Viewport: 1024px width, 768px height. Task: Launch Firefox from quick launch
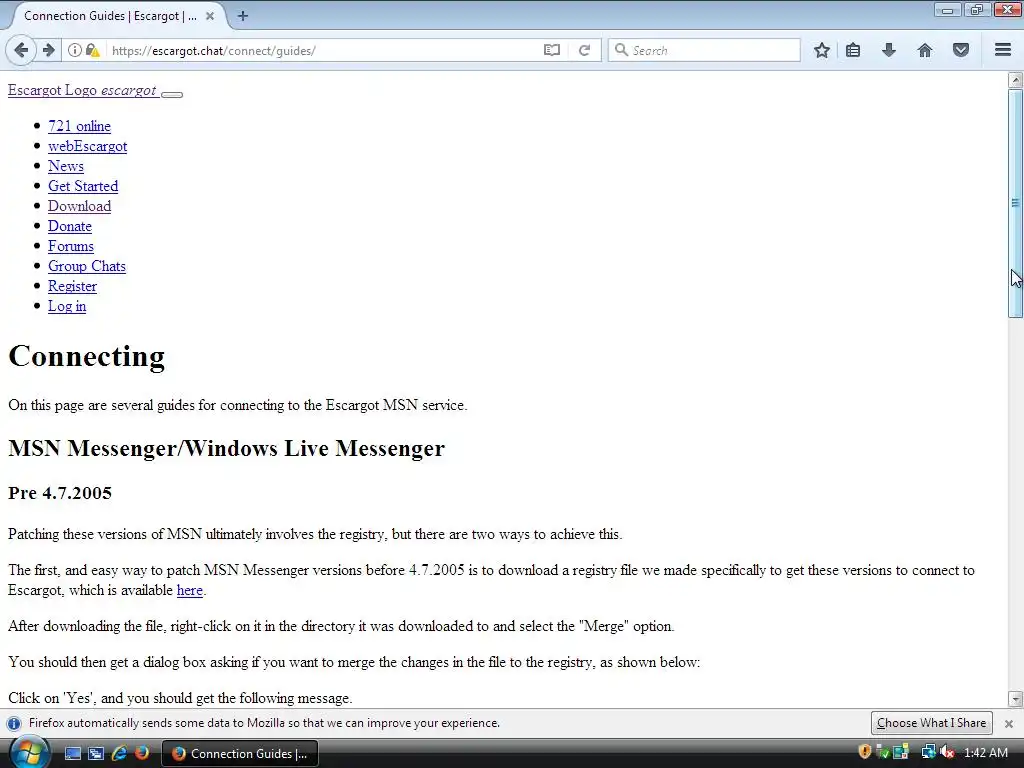[x=141, y=753]
